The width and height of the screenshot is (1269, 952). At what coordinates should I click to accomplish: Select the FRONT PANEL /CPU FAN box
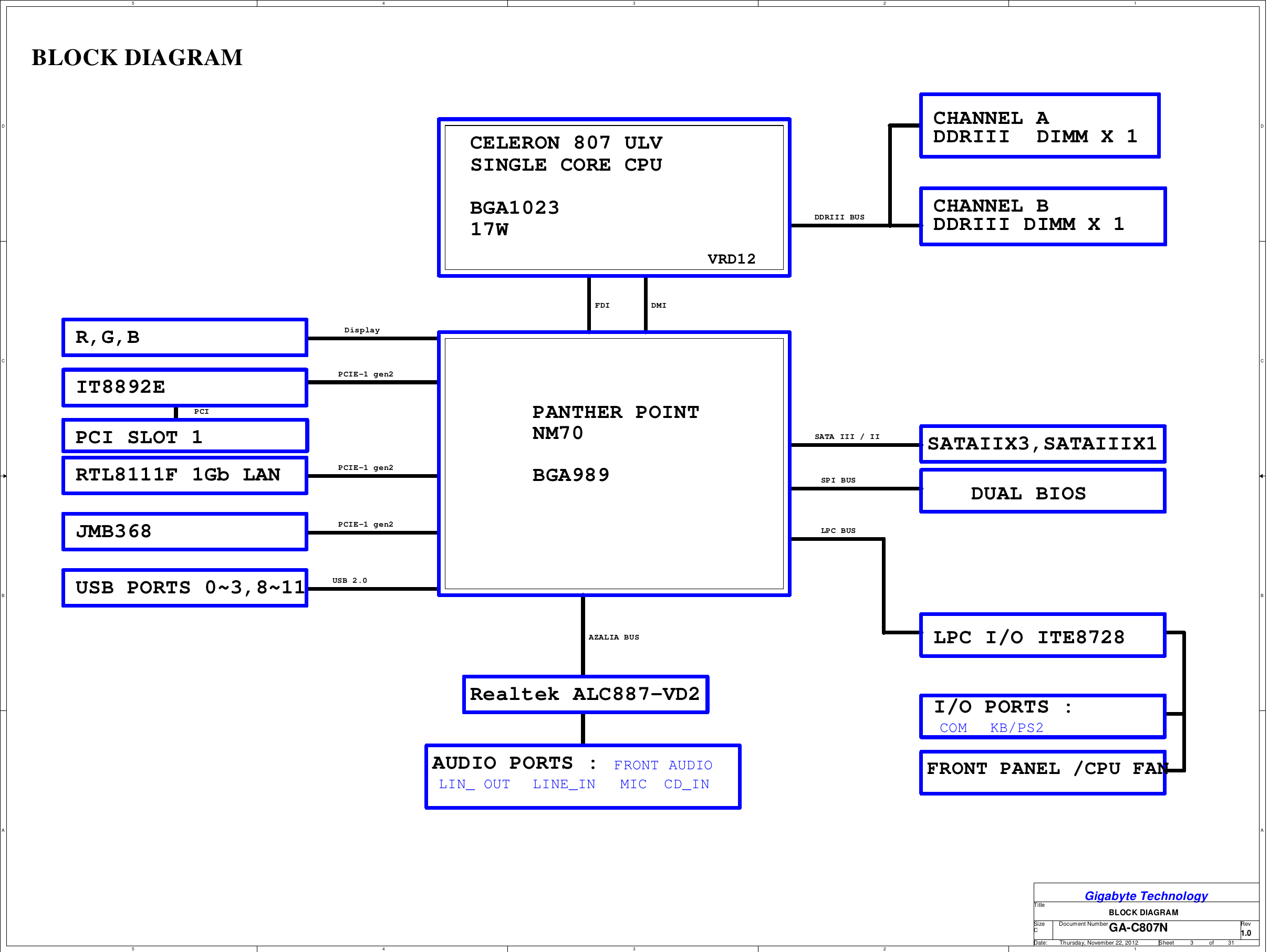1043,772
